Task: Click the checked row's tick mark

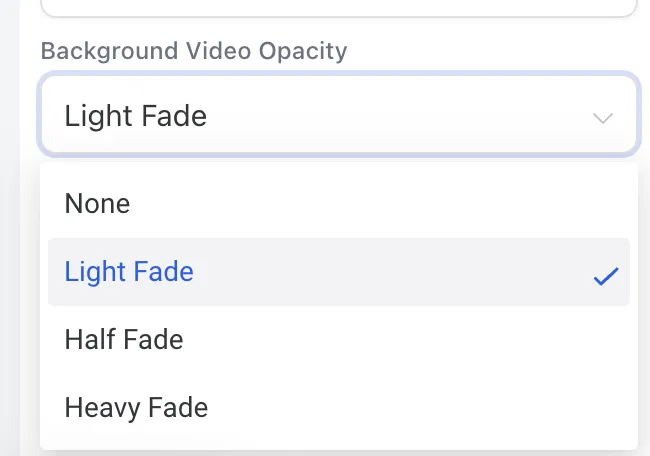Action: 606,277
